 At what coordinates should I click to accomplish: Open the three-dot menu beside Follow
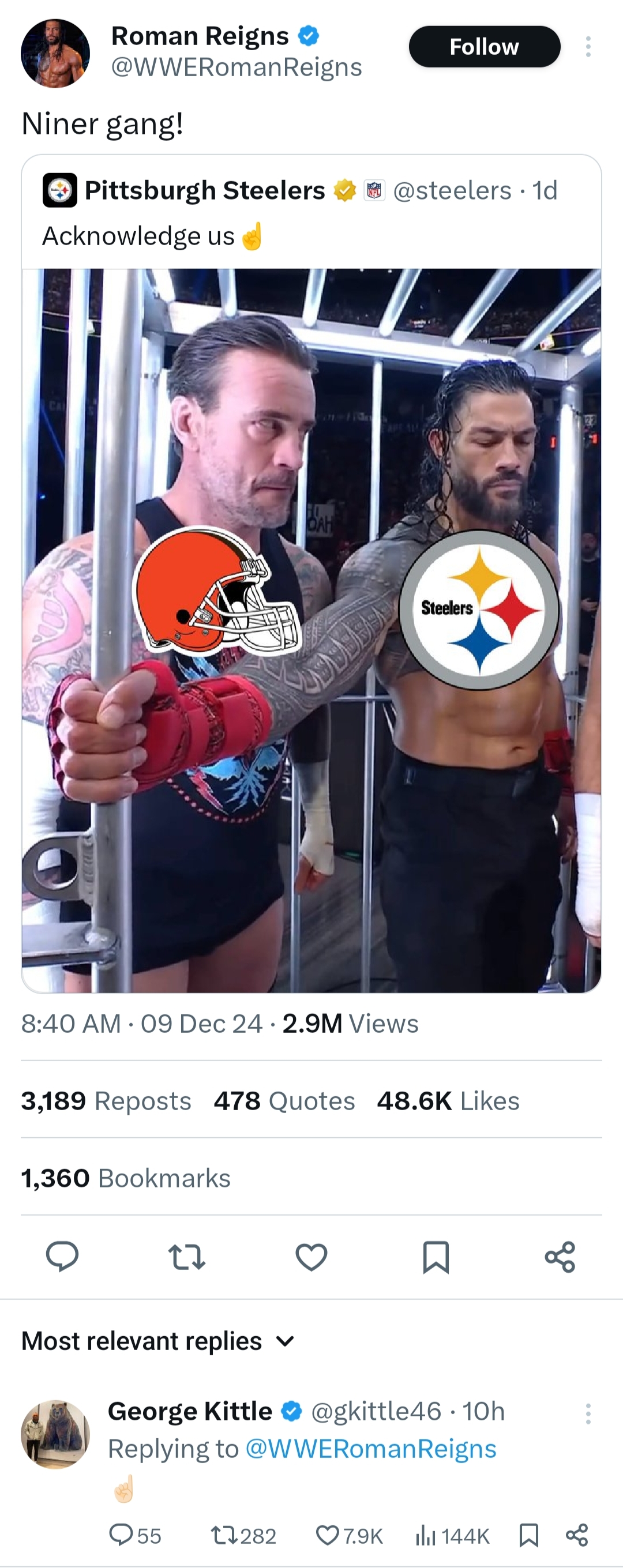588,47
